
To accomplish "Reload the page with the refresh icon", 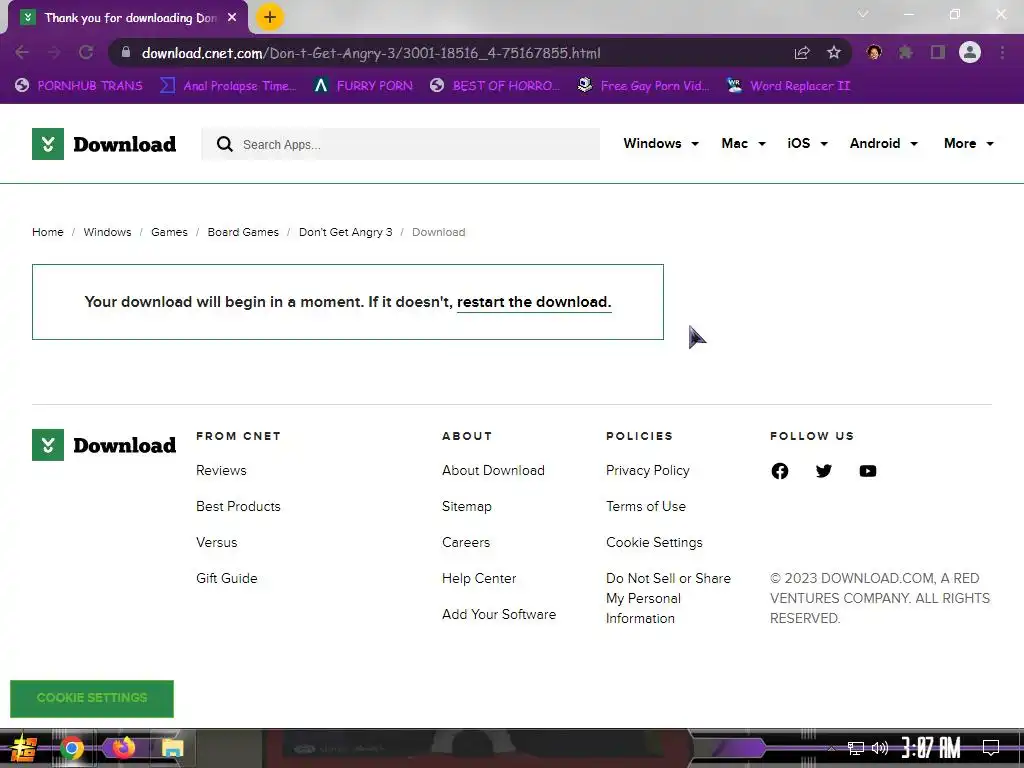I will pos(86,53).
